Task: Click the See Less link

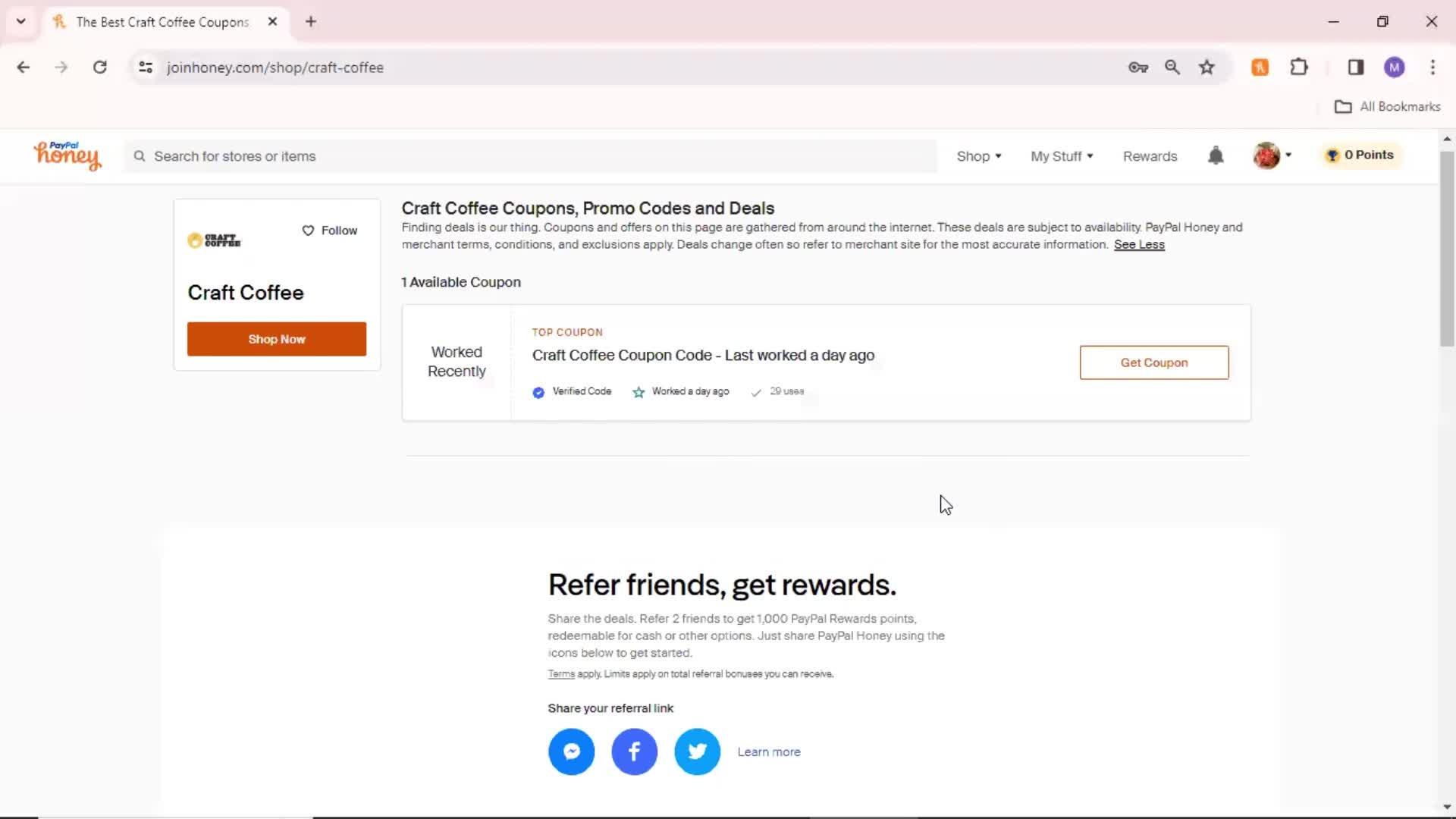Action: tap(1139, 244)
